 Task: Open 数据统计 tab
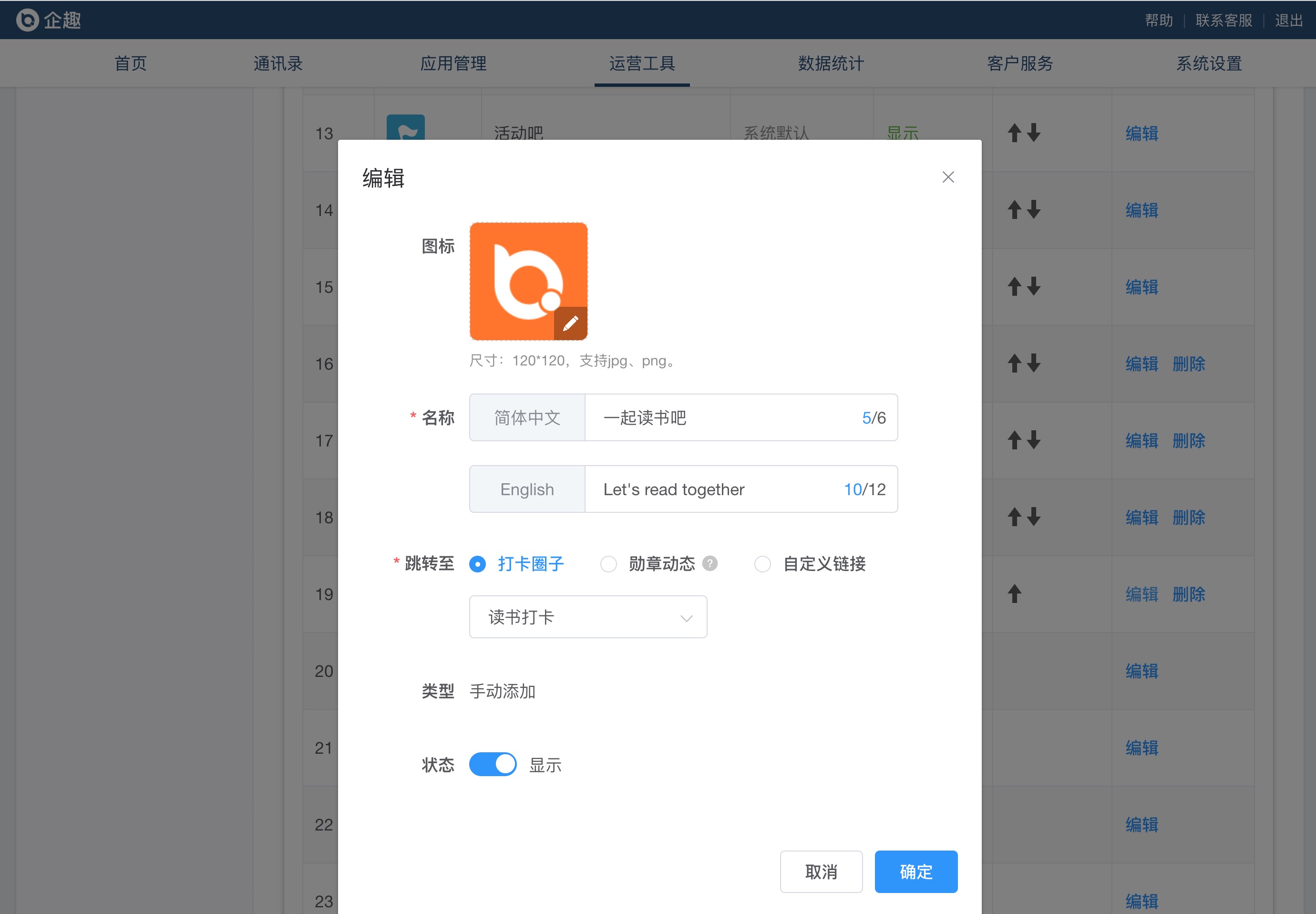(x=831, y=63)
